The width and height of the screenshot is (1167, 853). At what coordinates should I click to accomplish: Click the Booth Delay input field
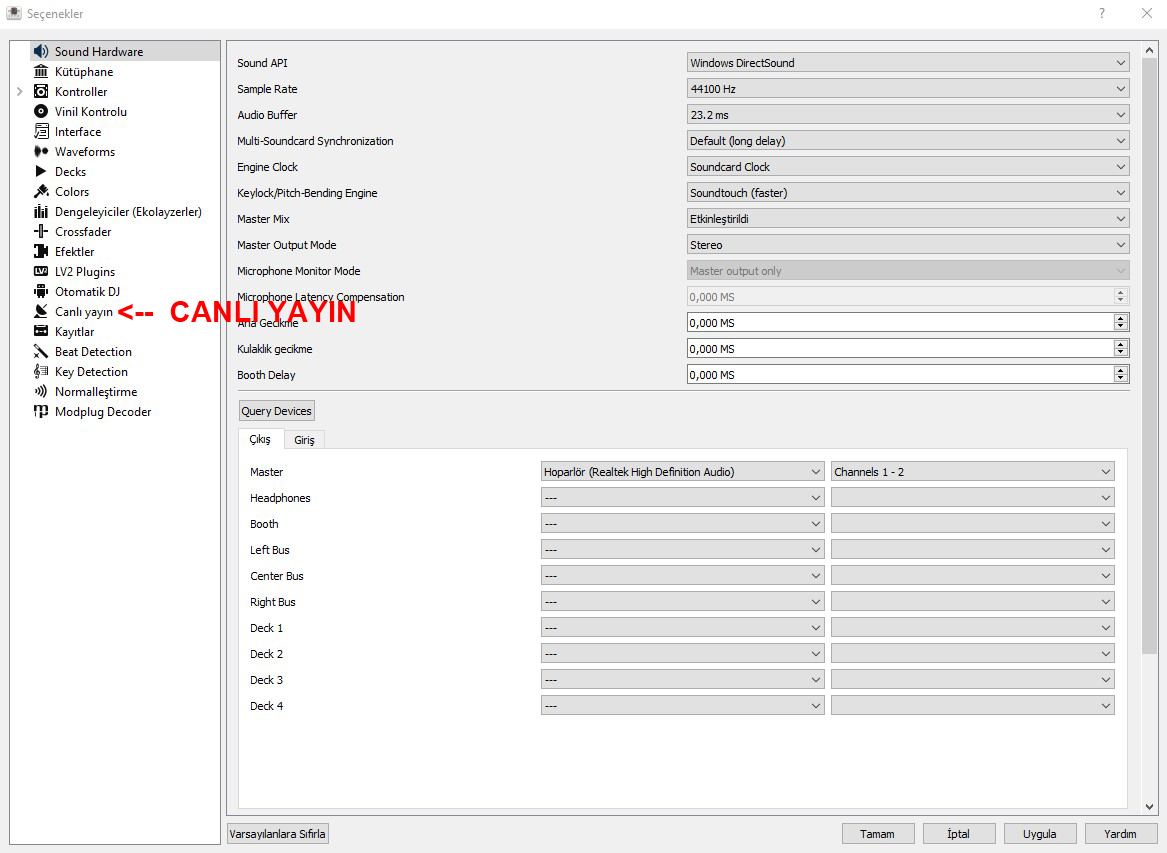click(x=900, y=375)
